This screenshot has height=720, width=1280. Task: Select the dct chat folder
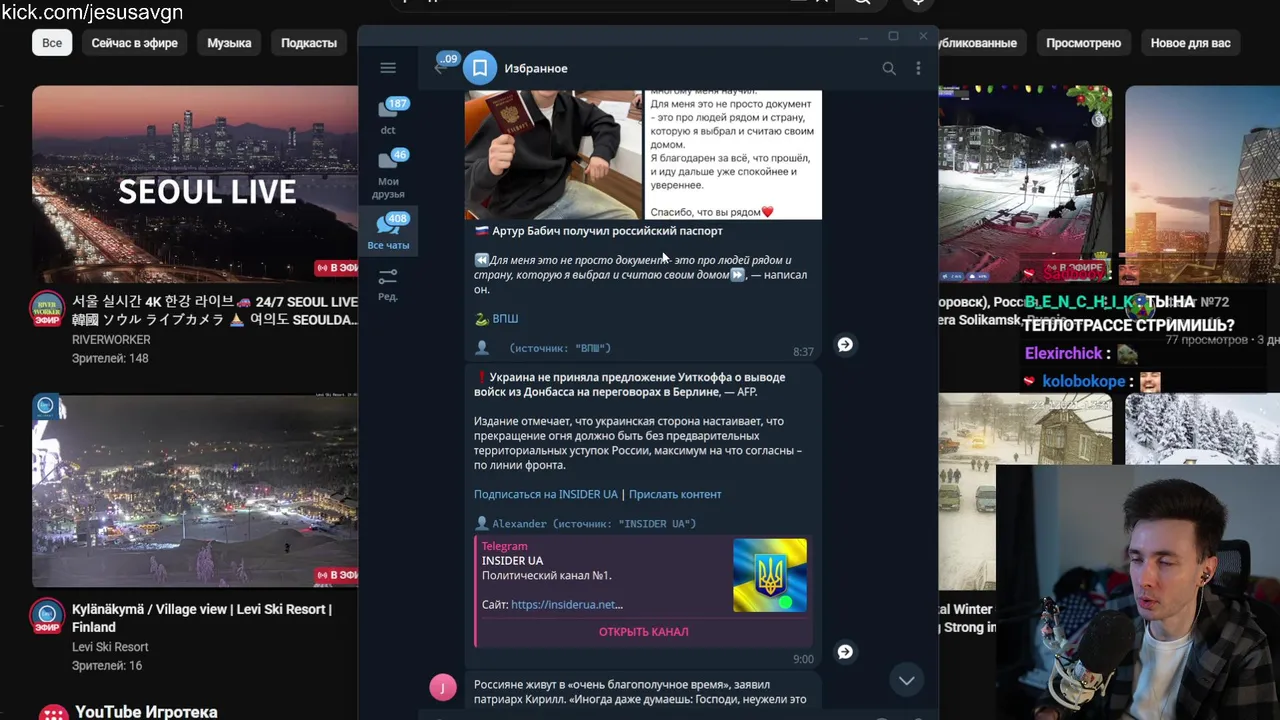pos(388,116)
